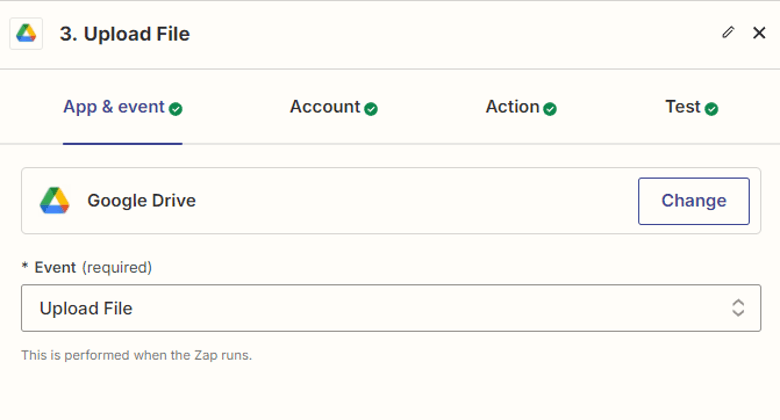
Task: Click the empty area of the Google Drive app card
Action: pyautogui.click(x=420, y=201)
